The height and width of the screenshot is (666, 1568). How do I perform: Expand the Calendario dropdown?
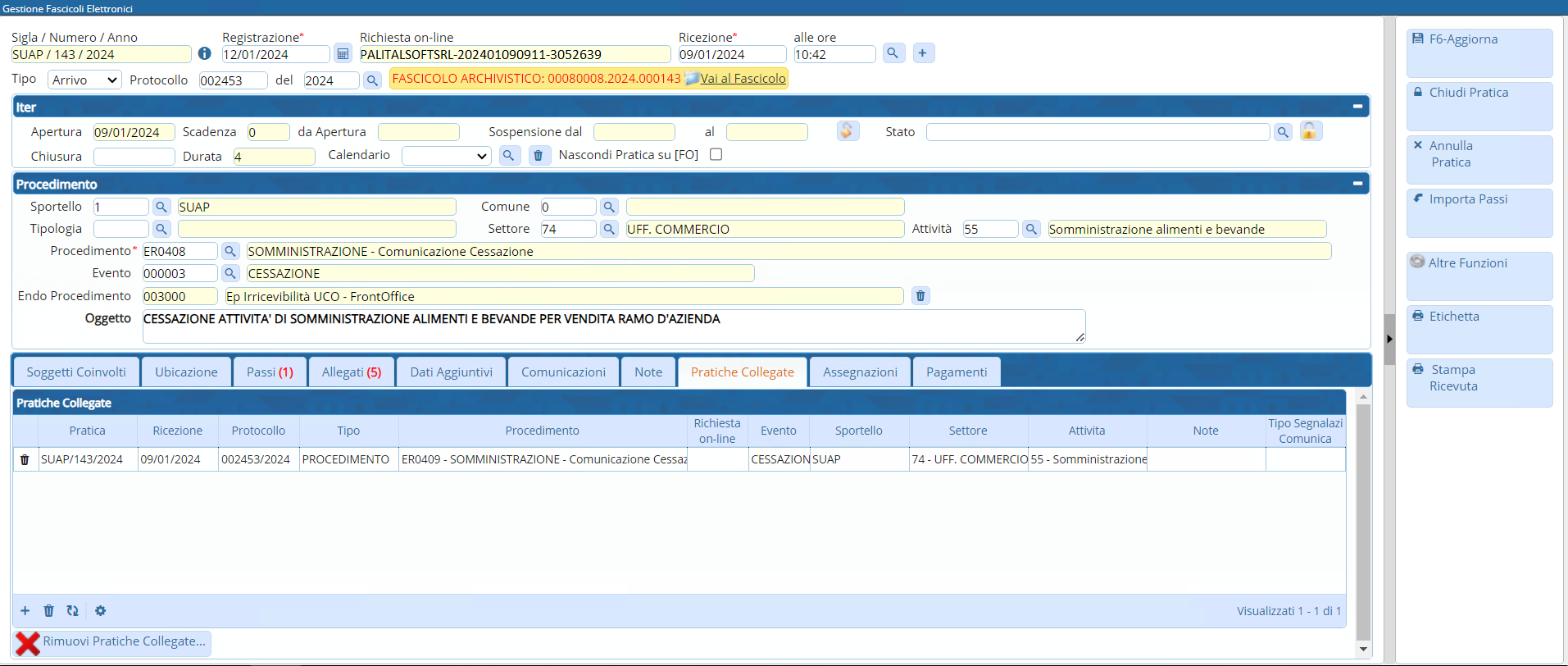[447, 156]
